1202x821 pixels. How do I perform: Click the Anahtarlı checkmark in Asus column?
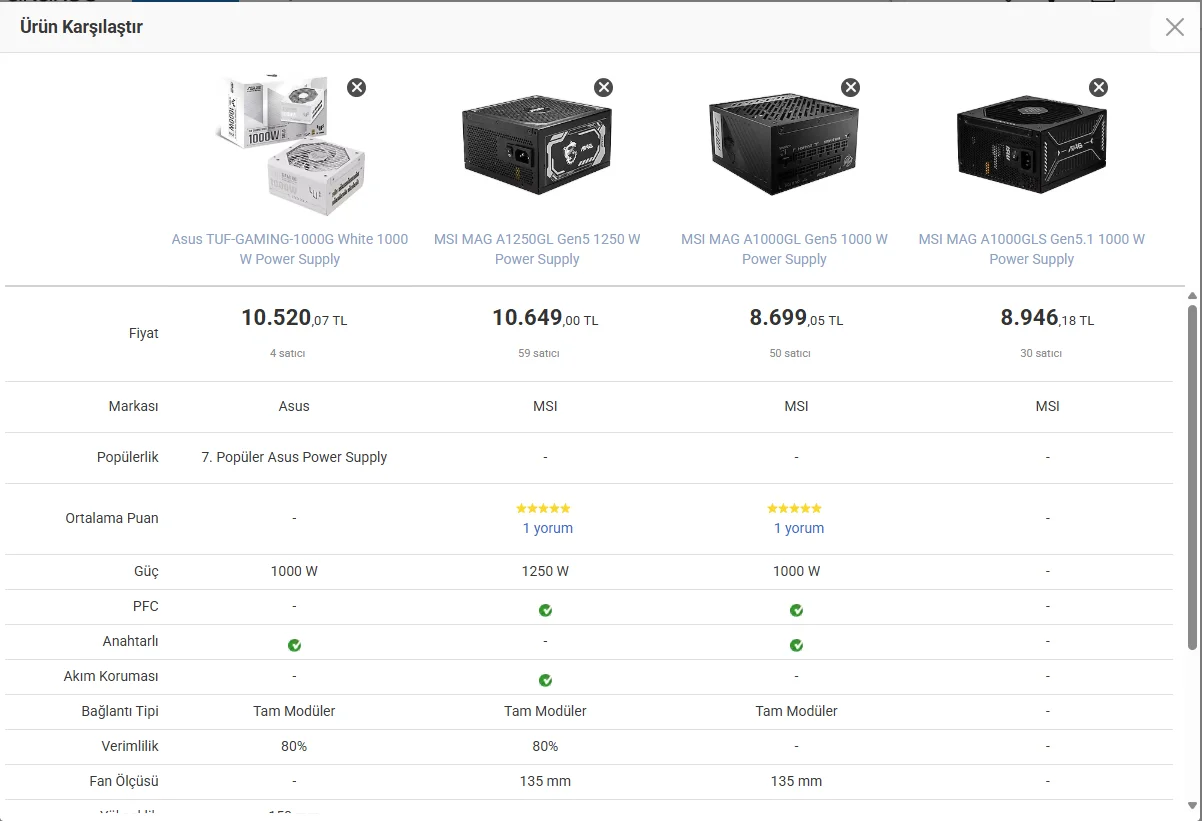click(294, 645)
